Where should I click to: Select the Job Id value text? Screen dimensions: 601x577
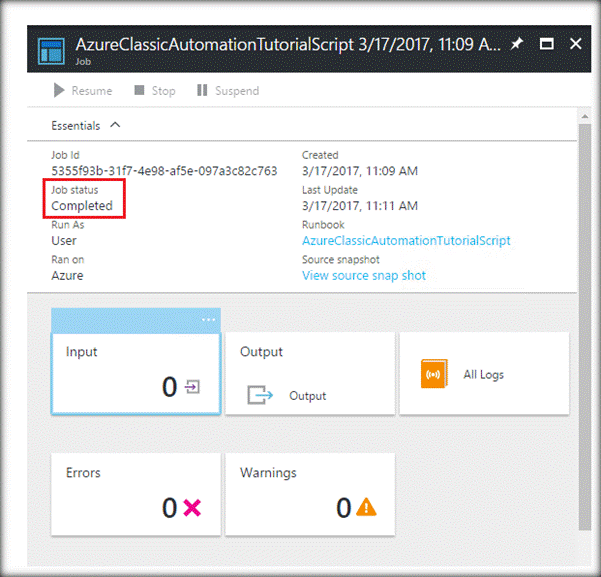(164, 171)
